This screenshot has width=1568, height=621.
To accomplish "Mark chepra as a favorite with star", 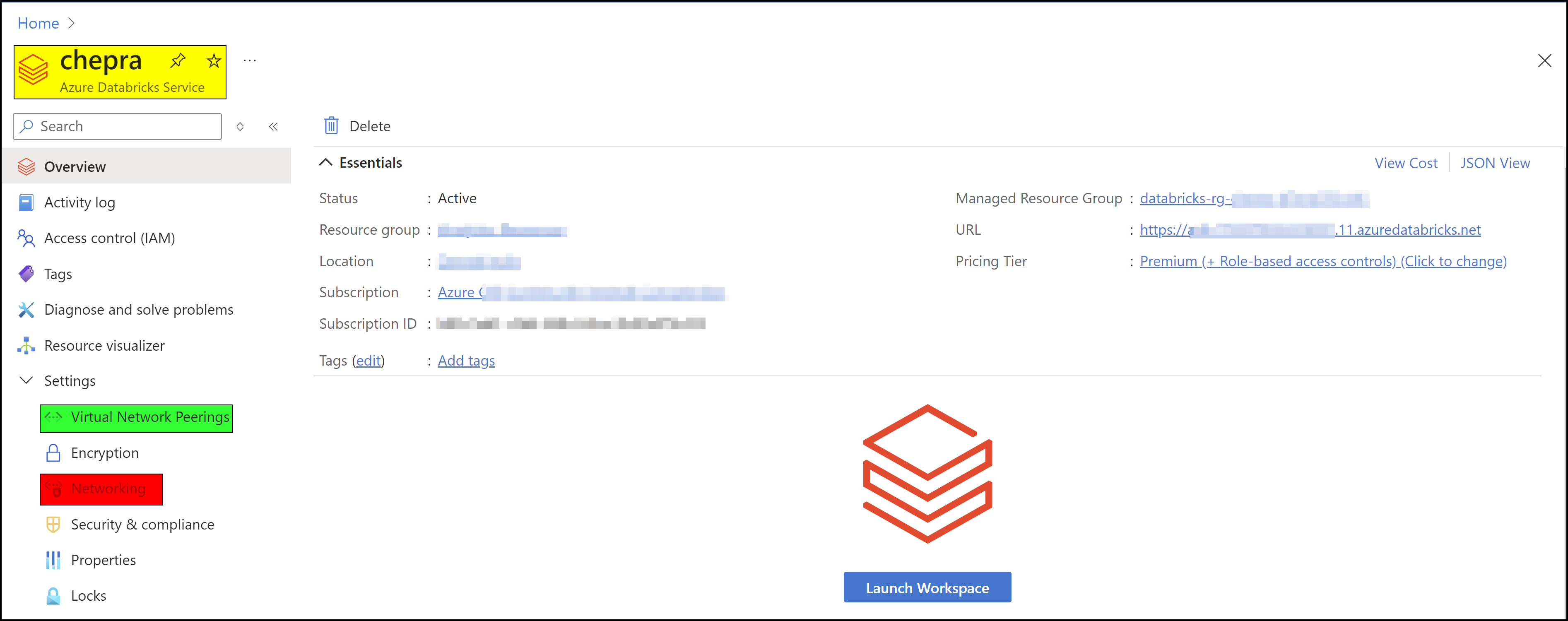I will point(213,60).
